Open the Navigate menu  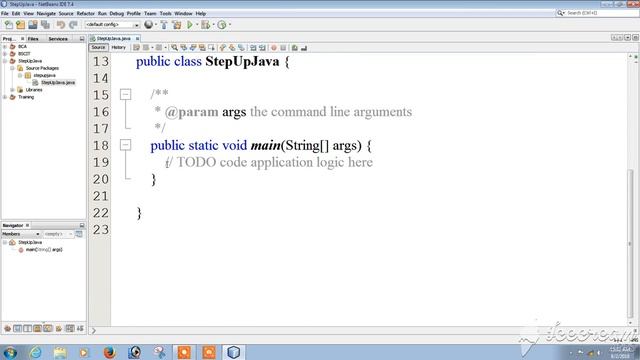click(x=46, y=13)
